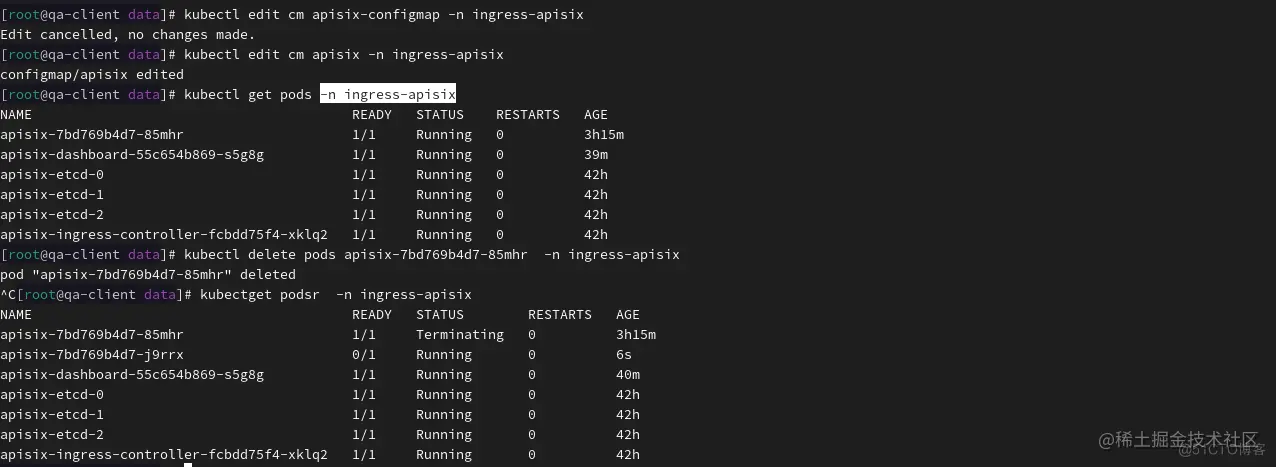
Task: Select apisix-ingress-controller-fcbdd75f4-xklq2 in the last row
Action: coord(164,455)
